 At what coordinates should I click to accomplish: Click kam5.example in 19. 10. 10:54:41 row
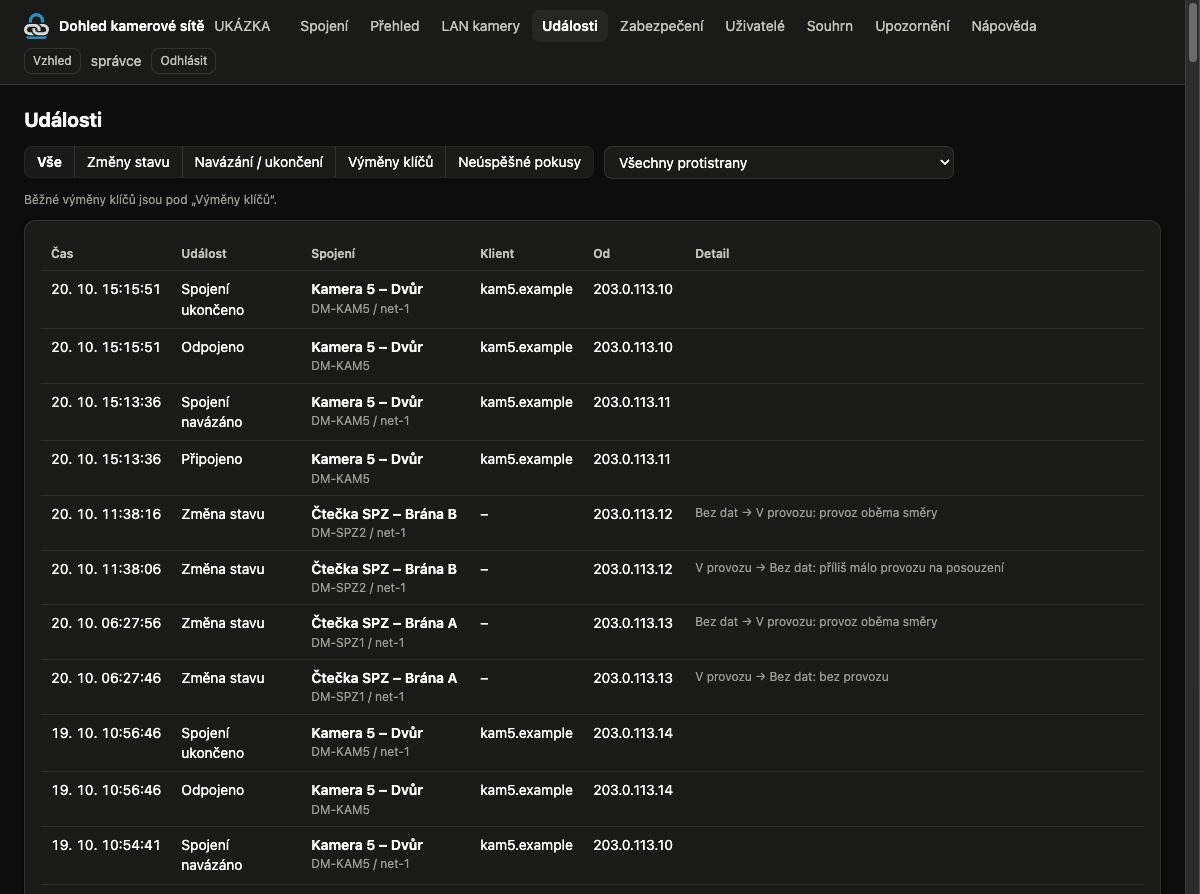point(526,845)
